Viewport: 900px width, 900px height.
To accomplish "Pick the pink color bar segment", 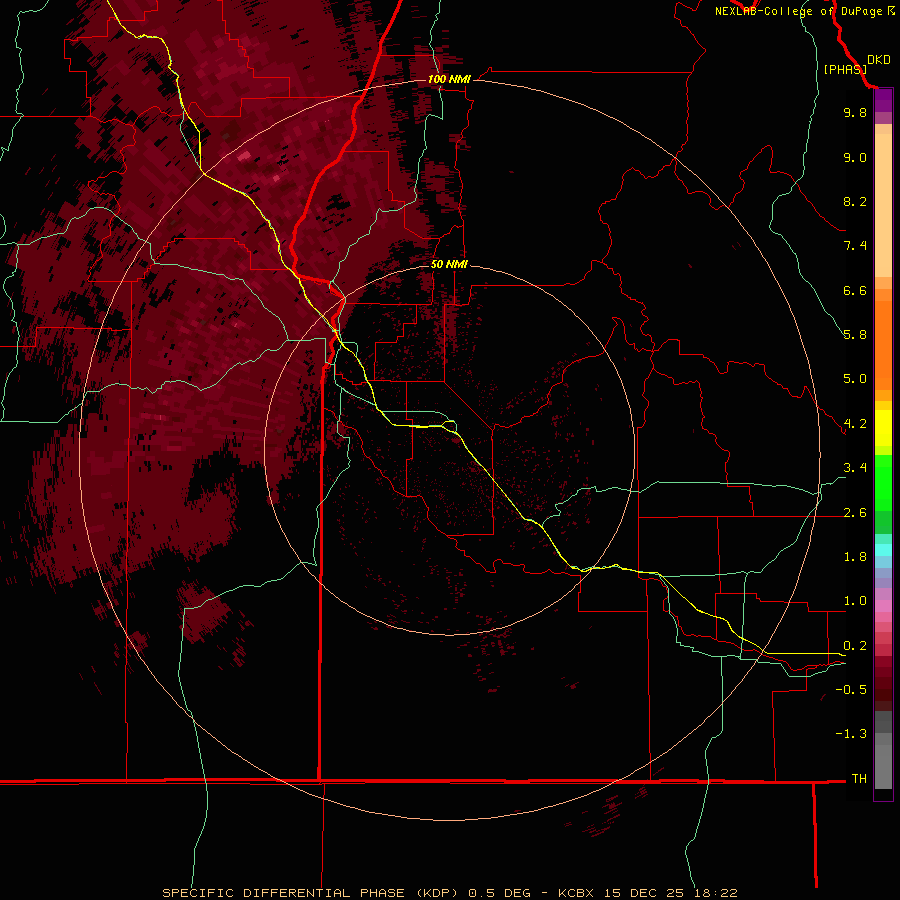I will tap(883, 606).
